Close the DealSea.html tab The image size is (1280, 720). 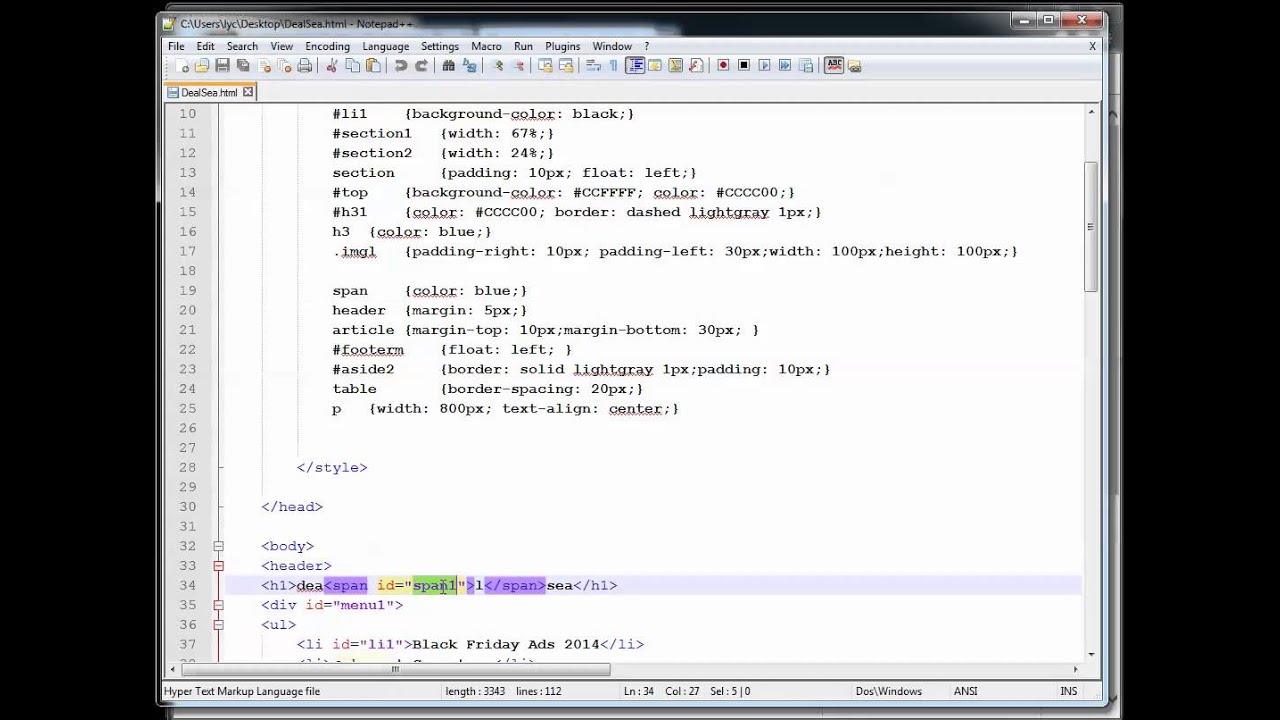(x=248, y=92)
